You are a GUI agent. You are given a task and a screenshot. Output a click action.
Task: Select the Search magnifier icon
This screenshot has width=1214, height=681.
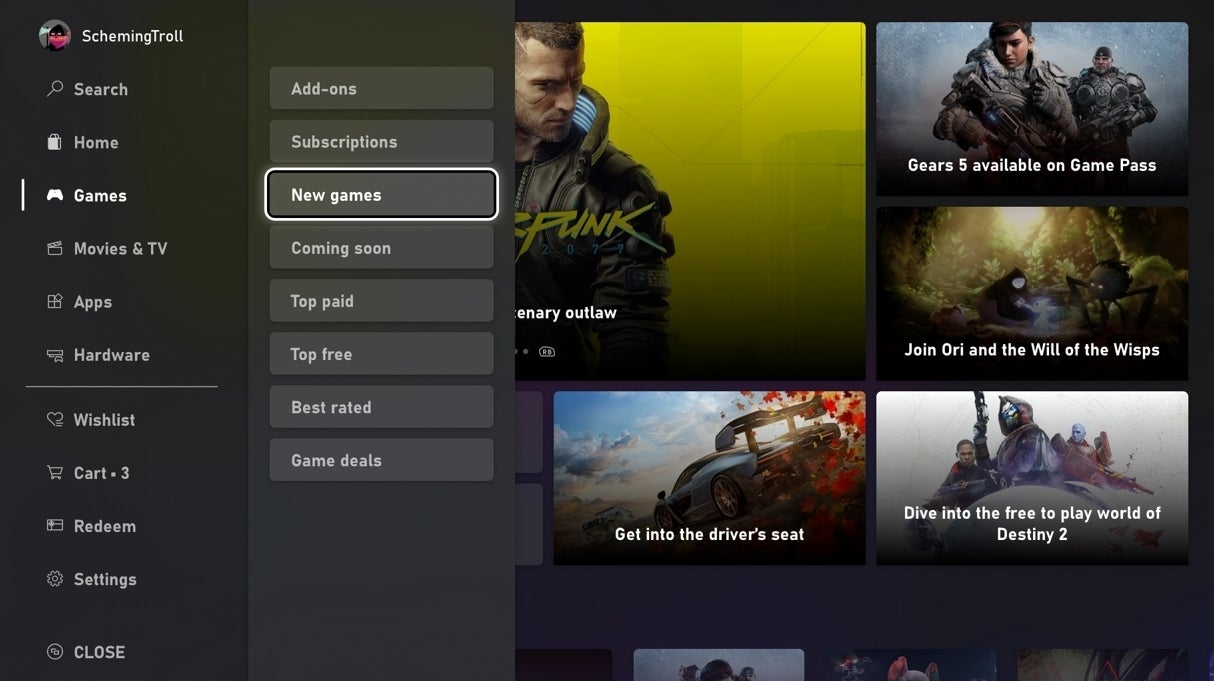54,89
